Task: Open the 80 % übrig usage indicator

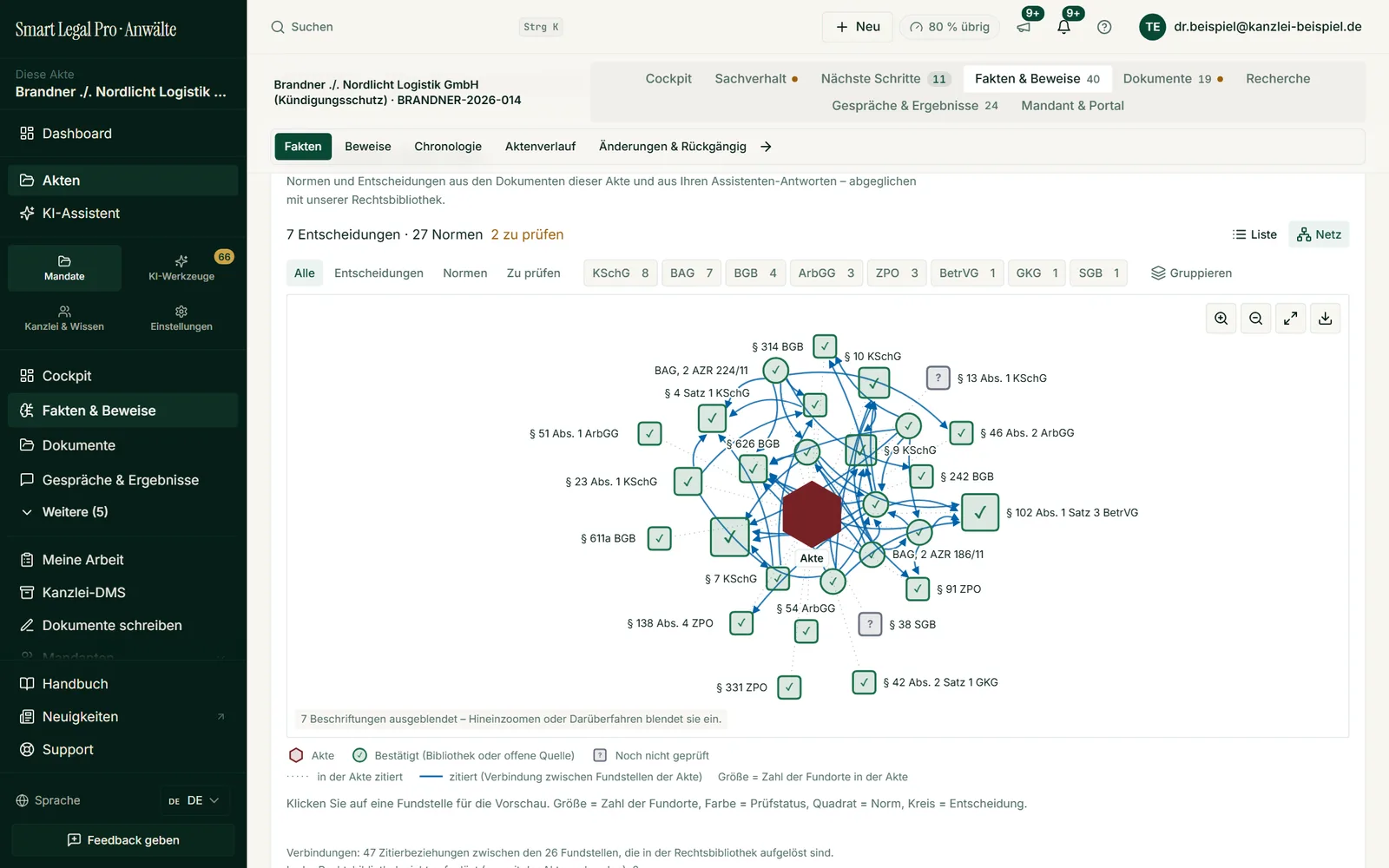Action: [x=950, y=27]
